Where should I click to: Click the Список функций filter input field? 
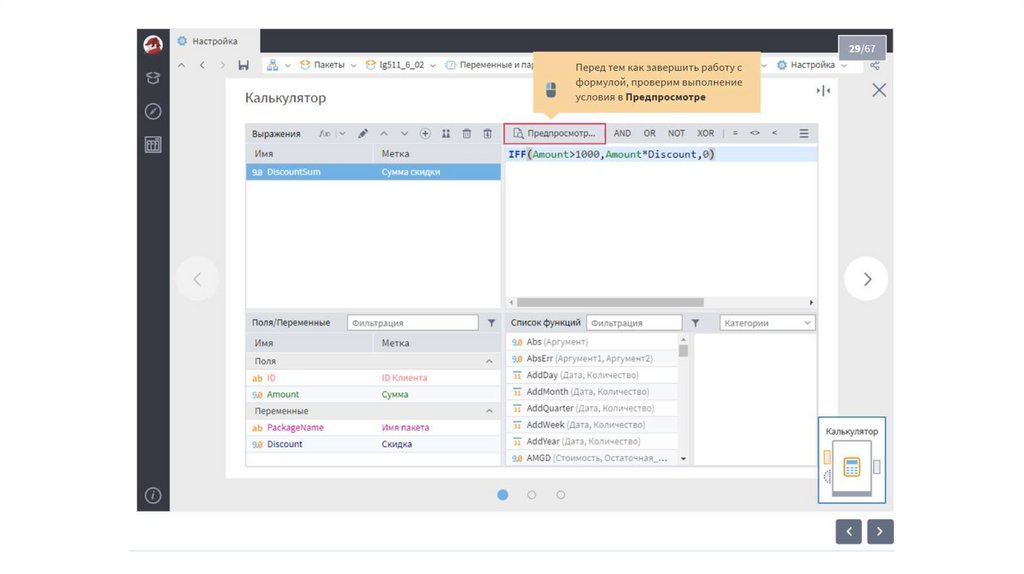pyautogui.click(x=633, y=323)
